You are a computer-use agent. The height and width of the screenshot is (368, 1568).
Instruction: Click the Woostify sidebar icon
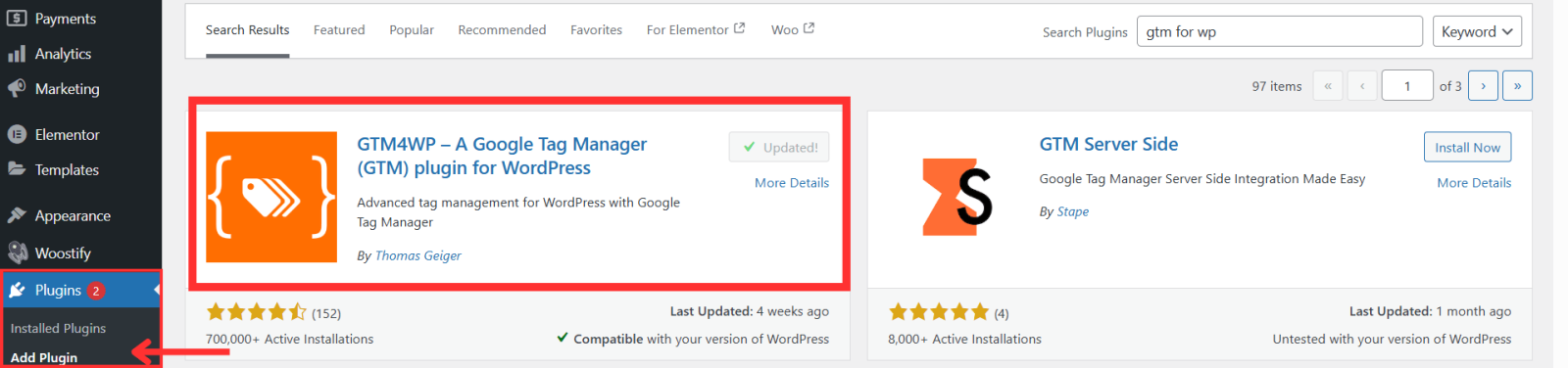coord(17,253)
